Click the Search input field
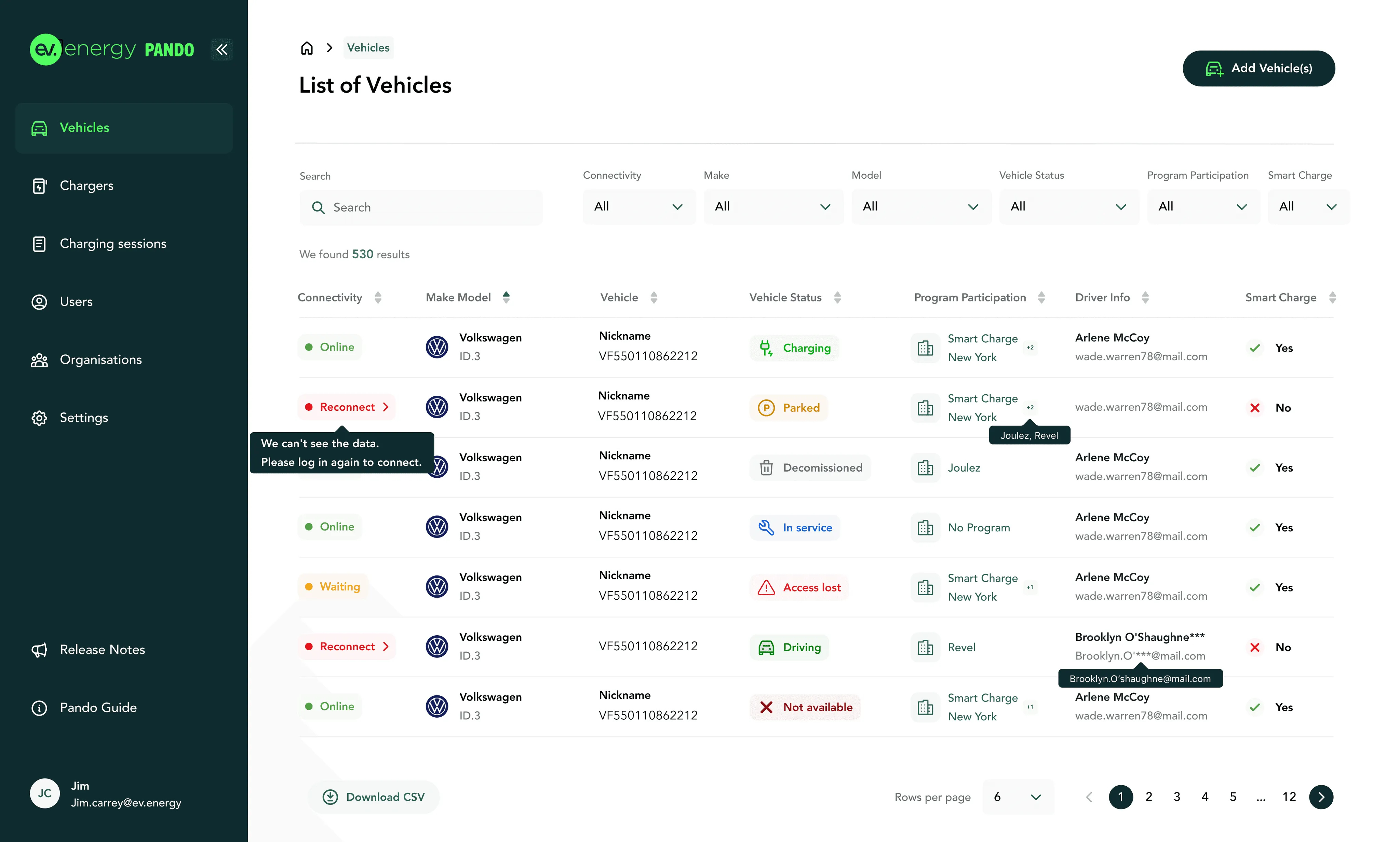 coord(420,208)
